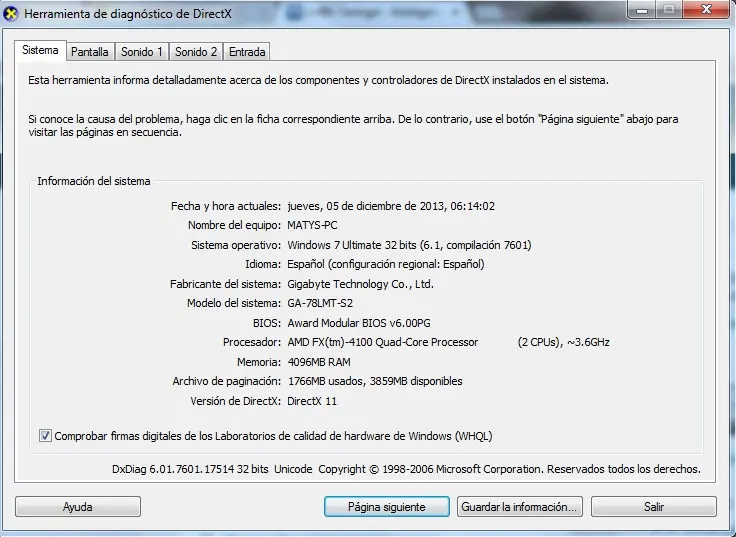Click the '4096MB RAM' memory value
Viewport: 736px width, 537px height.
tap(319, 362)
